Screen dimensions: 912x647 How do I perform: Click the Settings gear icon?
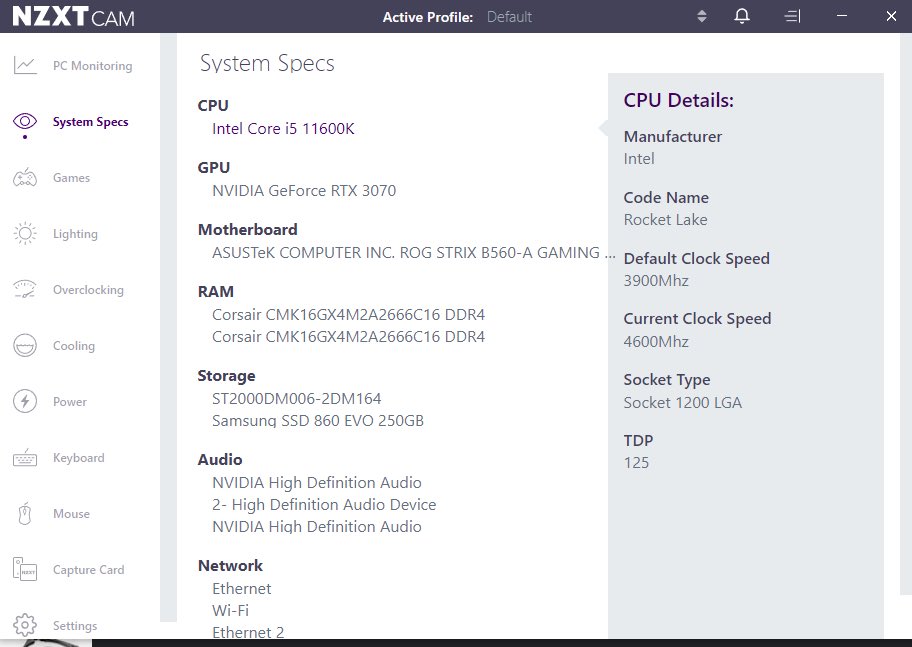25,625
